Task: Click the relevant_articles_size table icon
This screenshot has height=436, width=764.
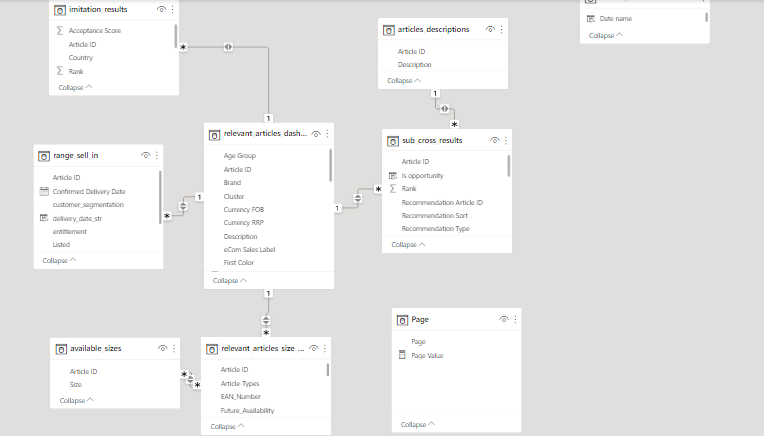Action: pyautogui.click(x=212, y=349)
